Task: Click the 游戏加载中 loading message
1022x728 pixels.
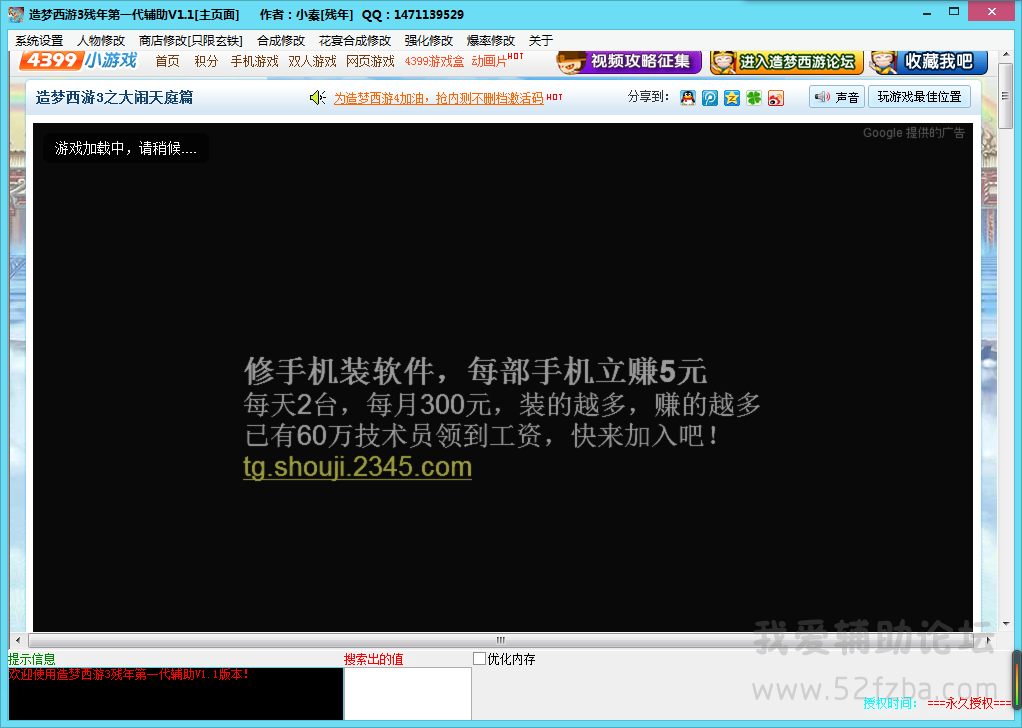Action: 126,149
